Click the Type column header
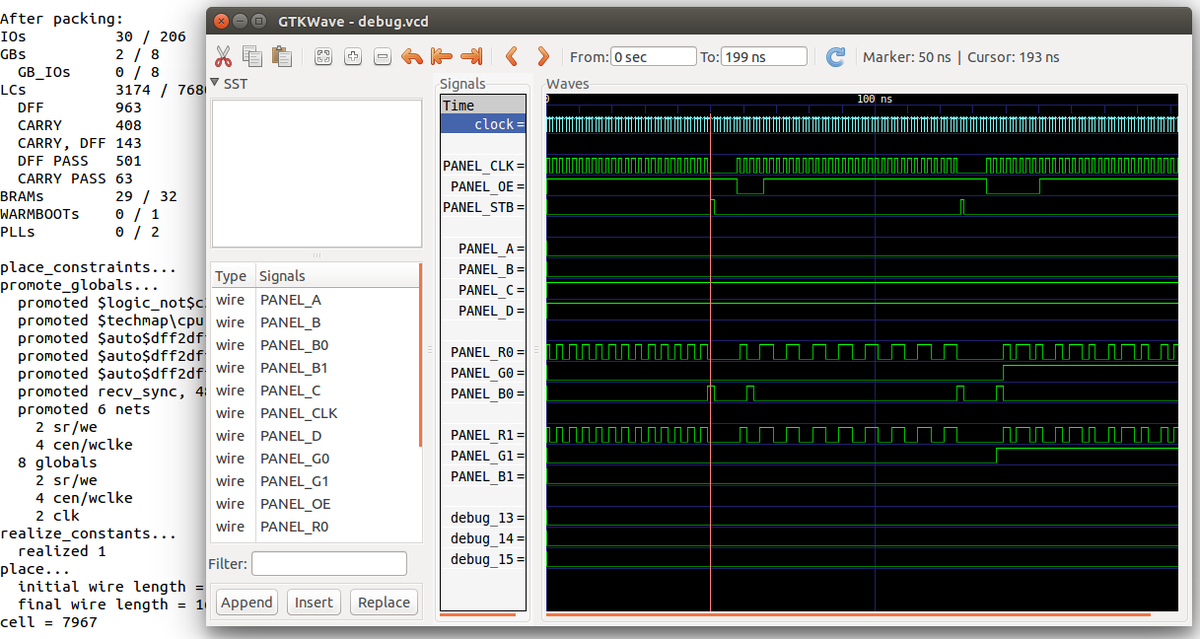The image size is (1200, 639). 231,276
